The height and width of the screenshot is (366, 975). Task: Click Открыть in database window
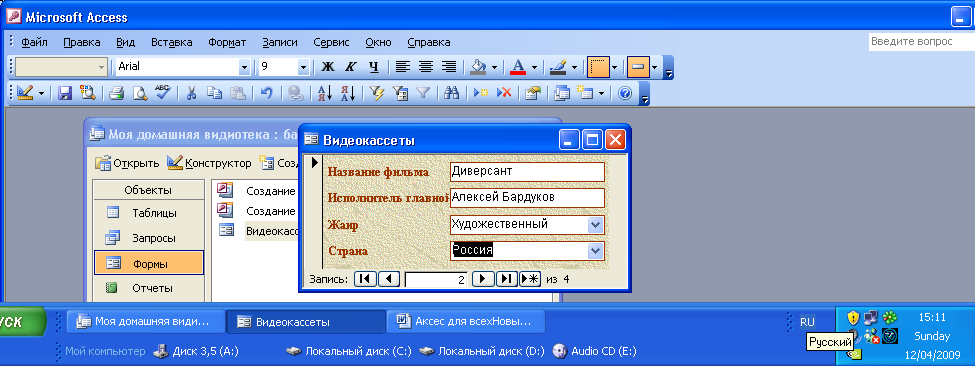(x=127, y=163)
